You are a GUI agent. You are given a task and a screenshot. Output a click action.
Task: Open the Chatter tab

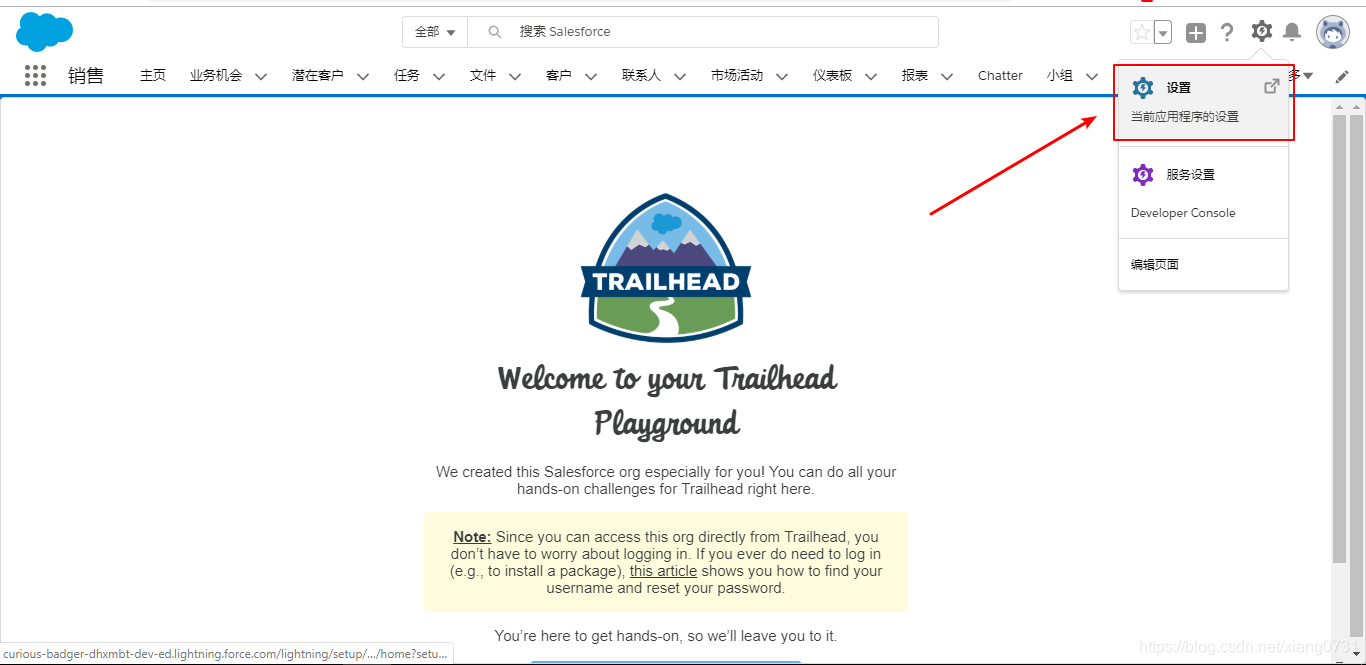pyautogui.click(x=1000, y=76)
